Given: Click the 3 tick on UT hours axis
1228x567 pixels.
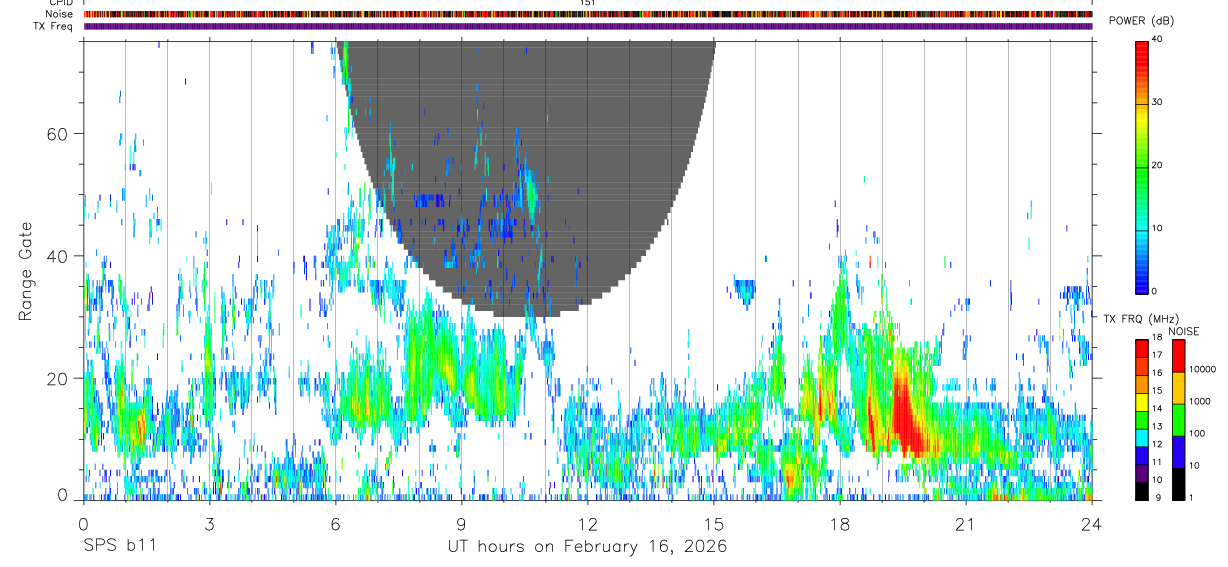Looking at the screenshot, I should (x=209, y=523).
